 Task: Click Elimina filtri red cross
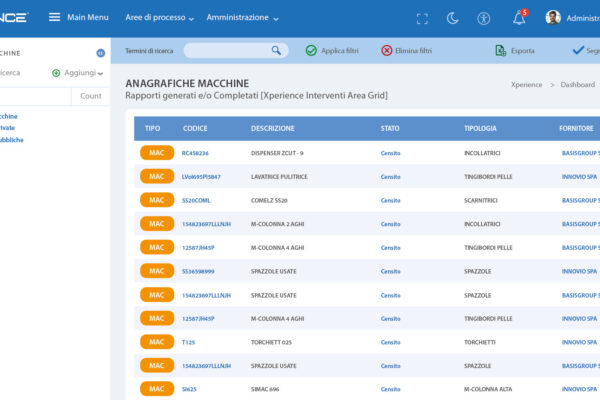tap(387, 50)
